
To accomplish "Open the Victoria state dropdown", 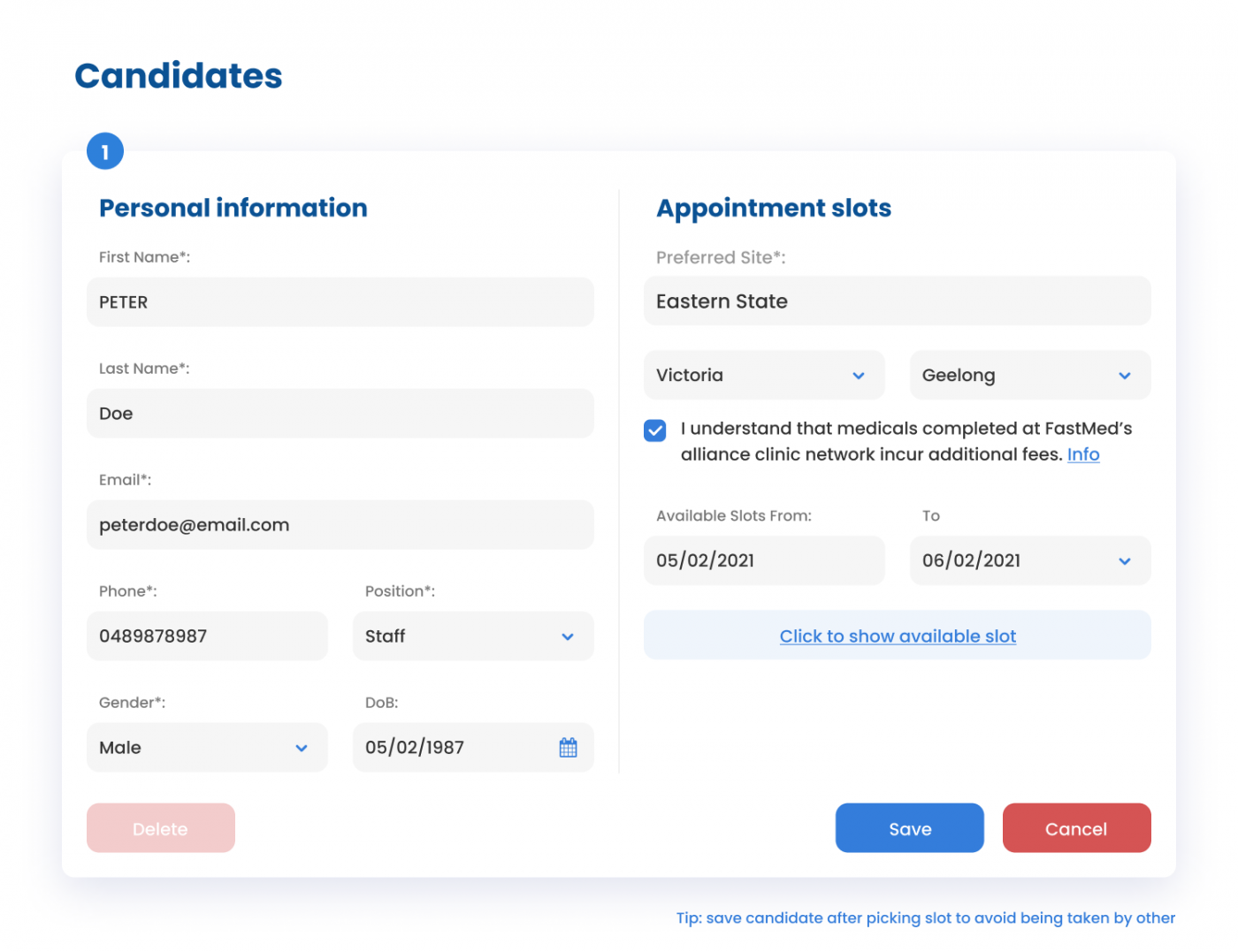I will [x=763, y=375].
